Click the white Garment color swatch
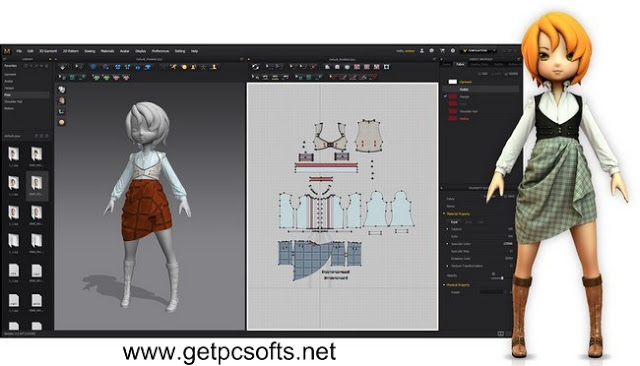 pos(453,82)
